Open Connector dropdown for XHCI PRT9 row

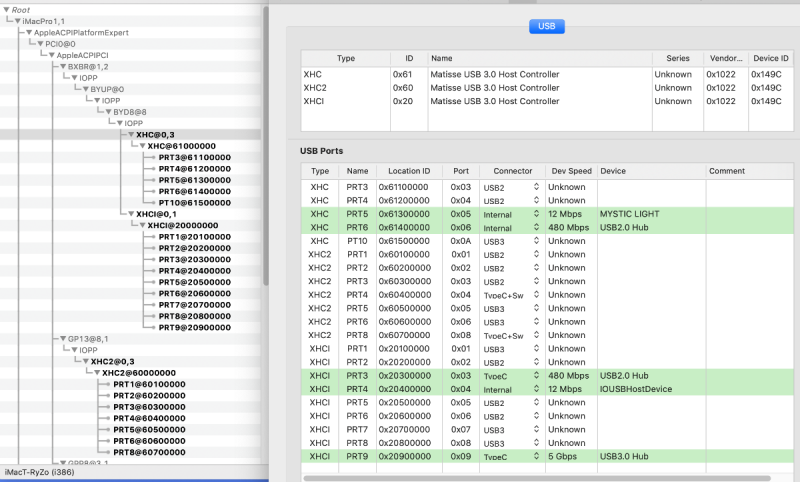pos(535,456)
